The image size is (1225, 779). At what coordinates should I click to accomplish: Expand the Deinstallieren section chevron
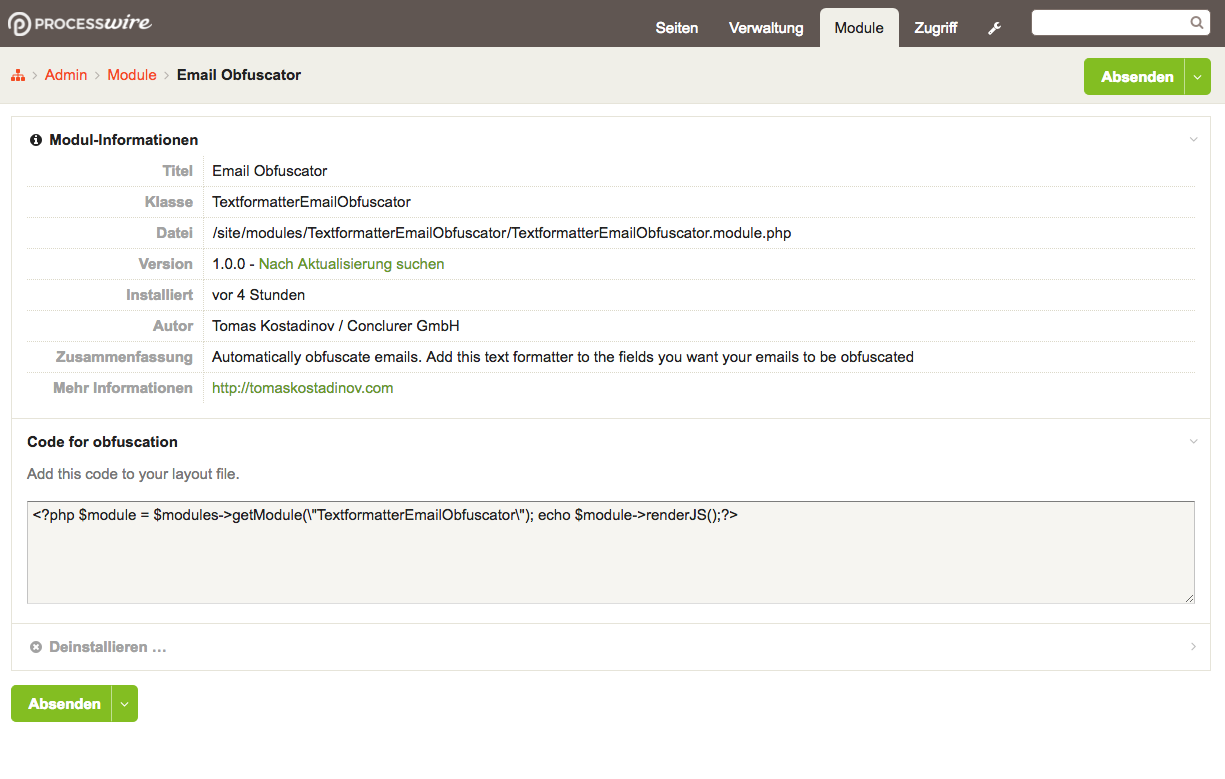pos(1193,647)
